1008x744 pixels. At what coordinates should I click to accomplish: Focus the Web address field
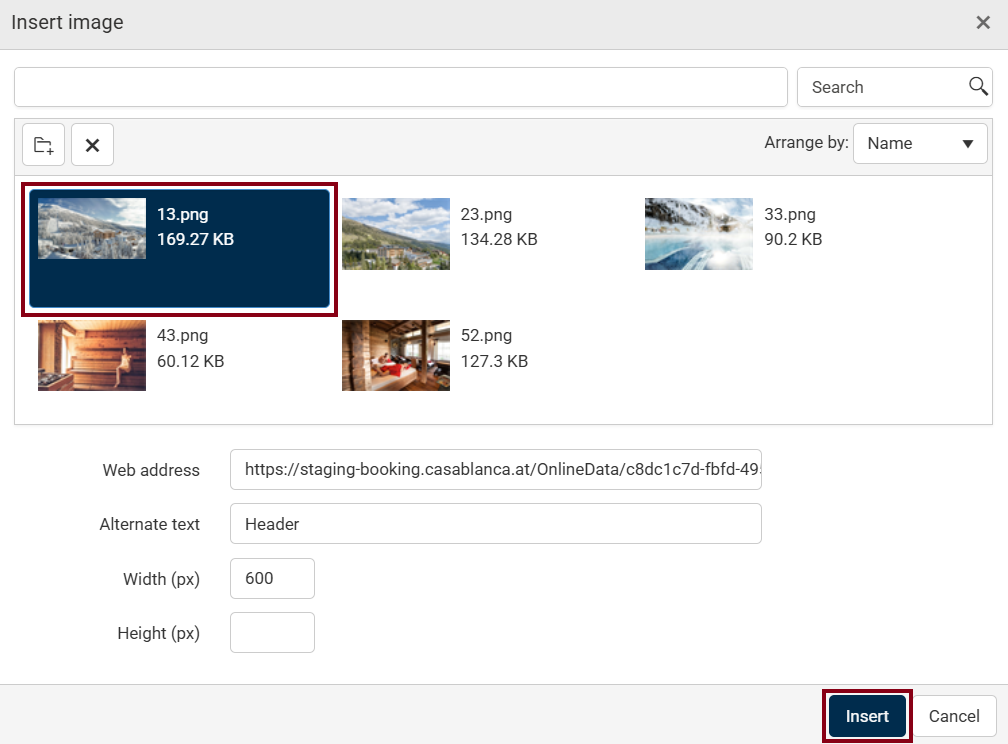[496, 469]
